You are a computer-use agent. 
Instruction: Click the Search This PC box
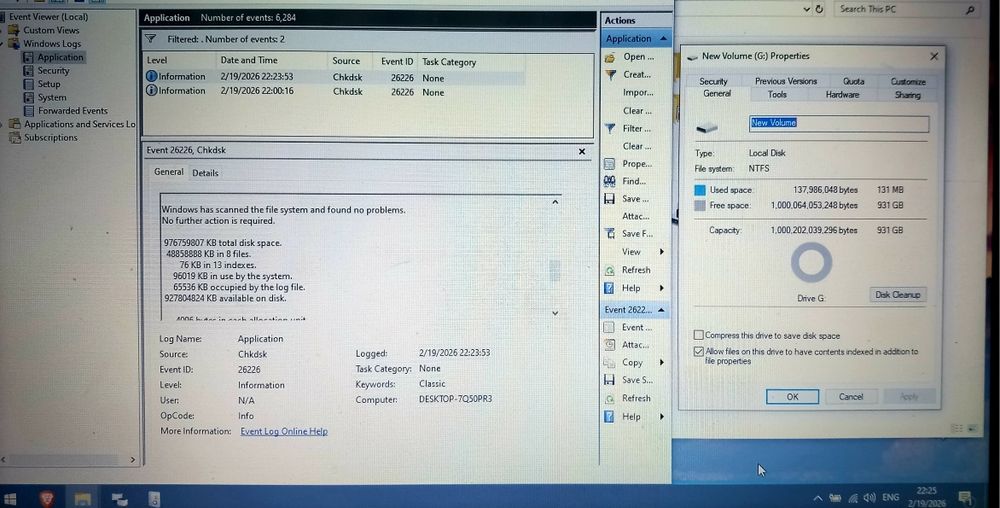906,9
